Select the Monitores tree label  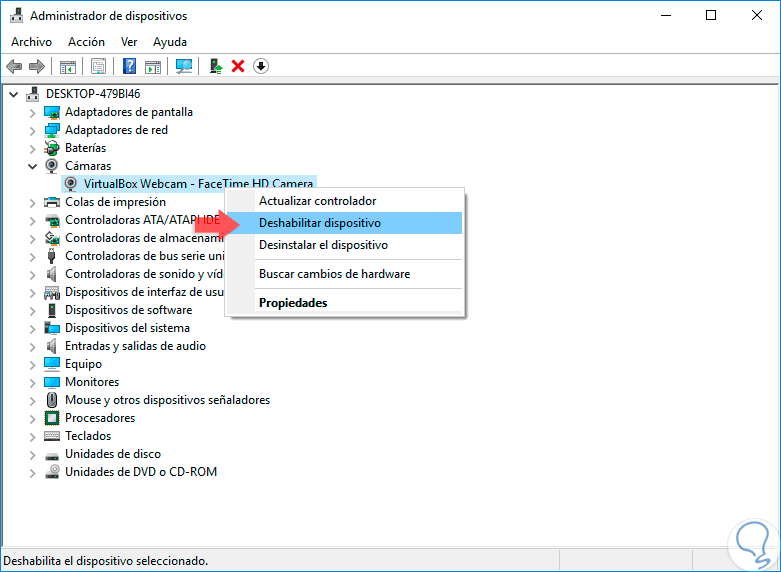click(92, 382)
